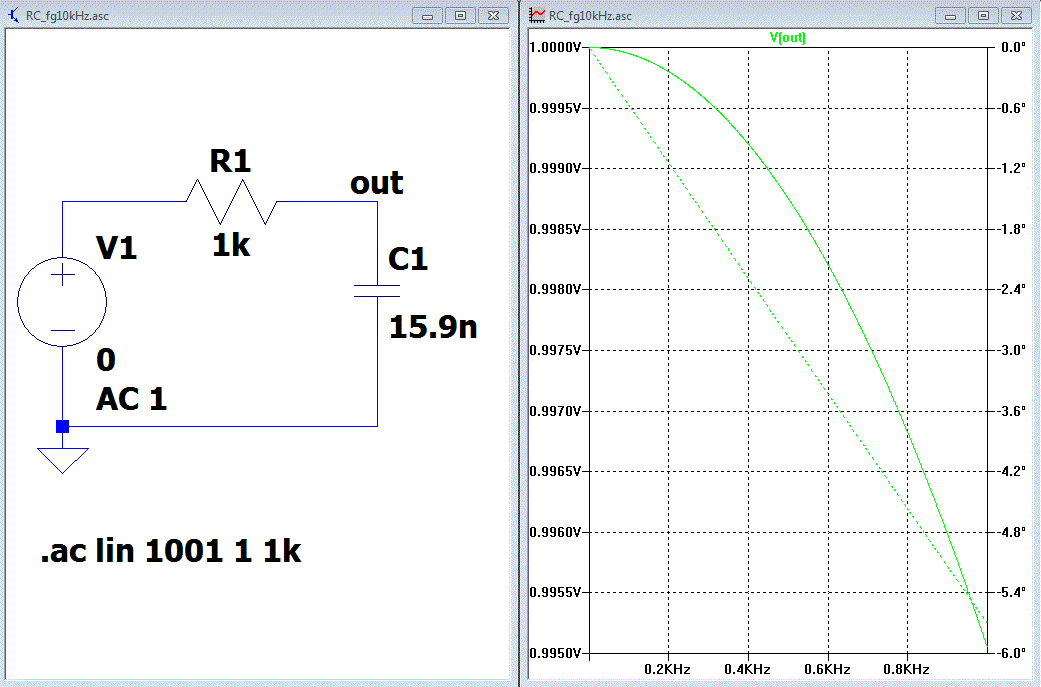Viewport: 1041px width, 687px height.
Task: Click the .ac lin 1001 1 1k directive
Action: 171,551
